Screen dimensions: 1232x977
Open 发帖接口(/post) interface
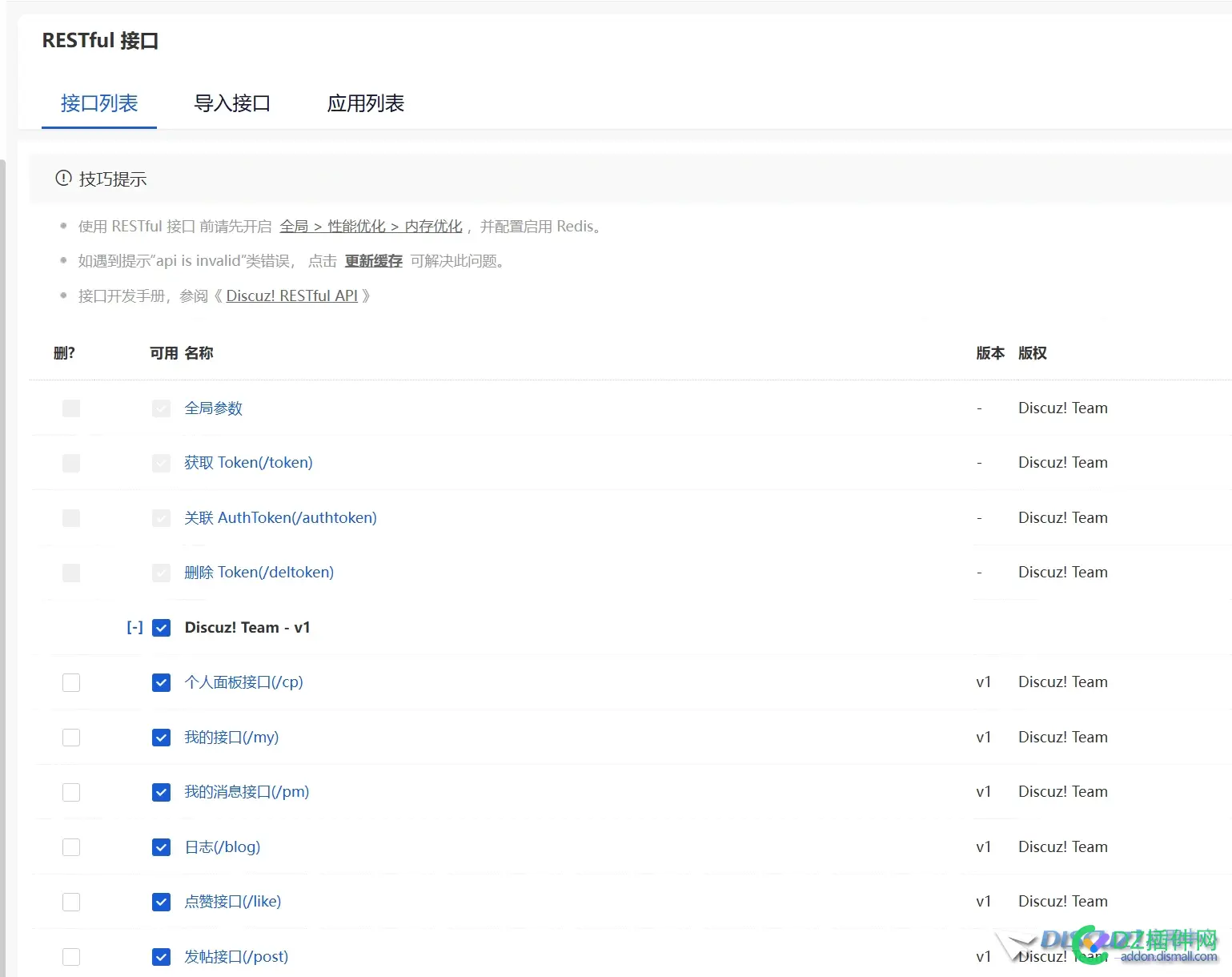point(236,956)
